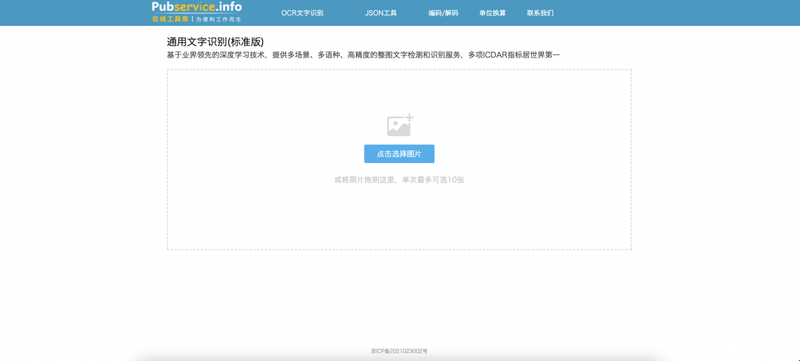The height and width of the screenshot is (361, 800).
Task: Open the 联系我们 page
Action: click(540, 13)
